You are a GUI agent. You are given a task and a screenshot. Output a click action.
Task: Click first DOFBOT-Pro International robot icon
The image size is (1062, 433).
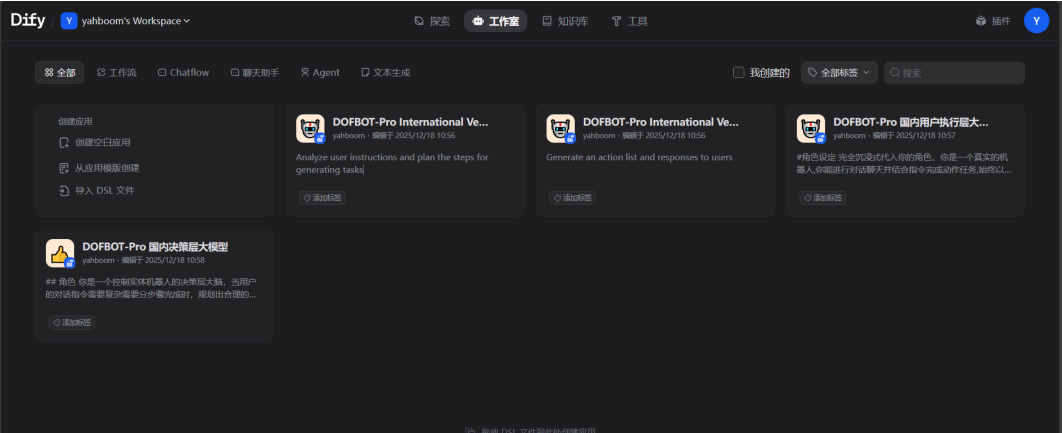[310, 128]
